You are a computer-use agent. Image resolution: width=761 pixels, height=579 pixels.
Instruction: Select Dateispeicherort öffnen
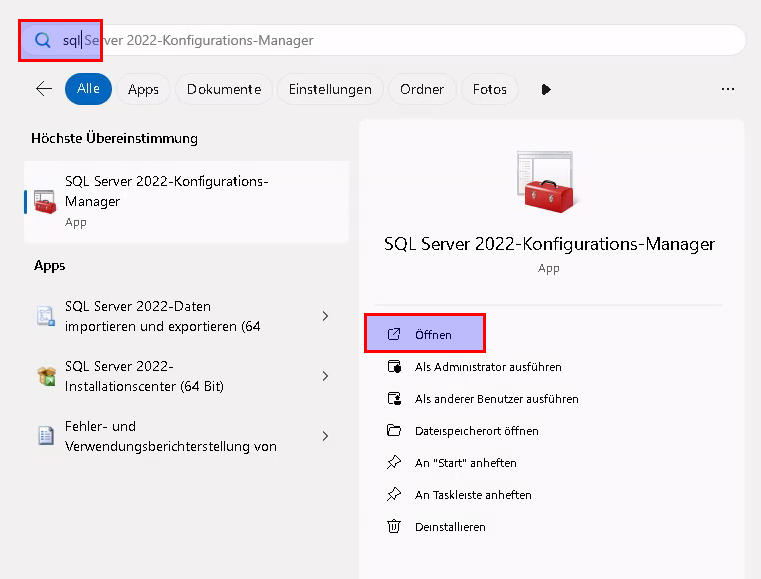[x=476, y=431]
